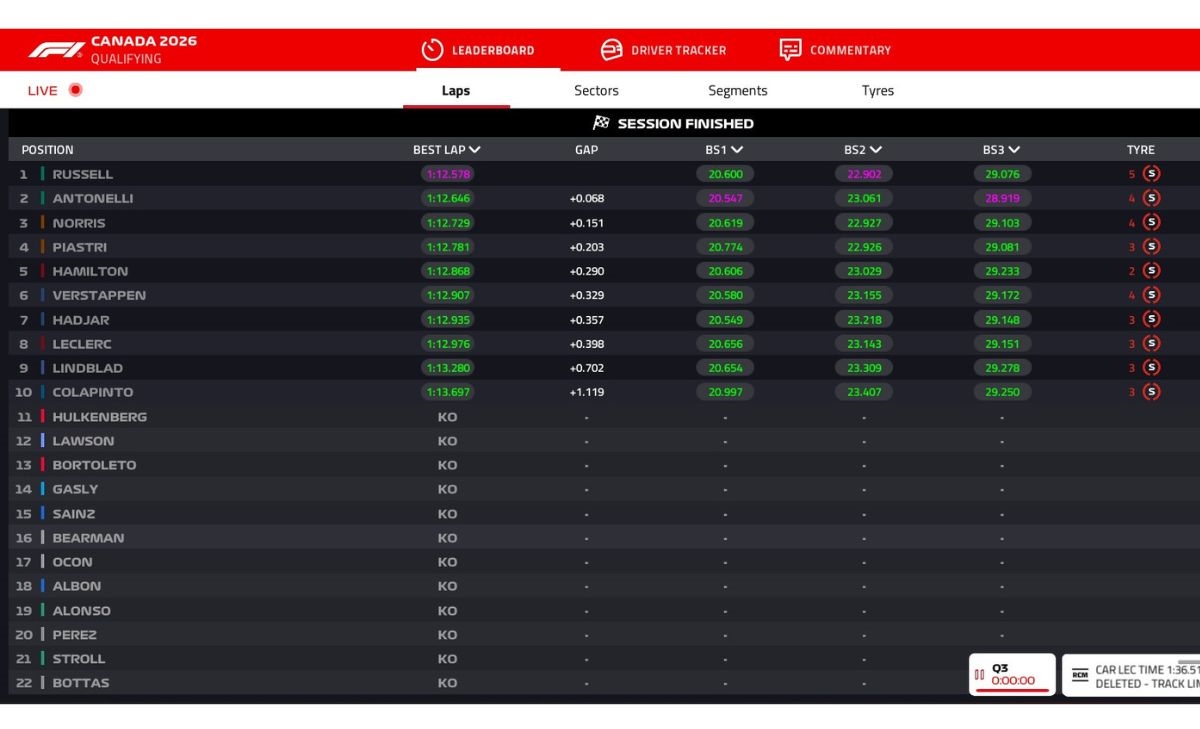Click the Commentary speech bubble icon

790,50
